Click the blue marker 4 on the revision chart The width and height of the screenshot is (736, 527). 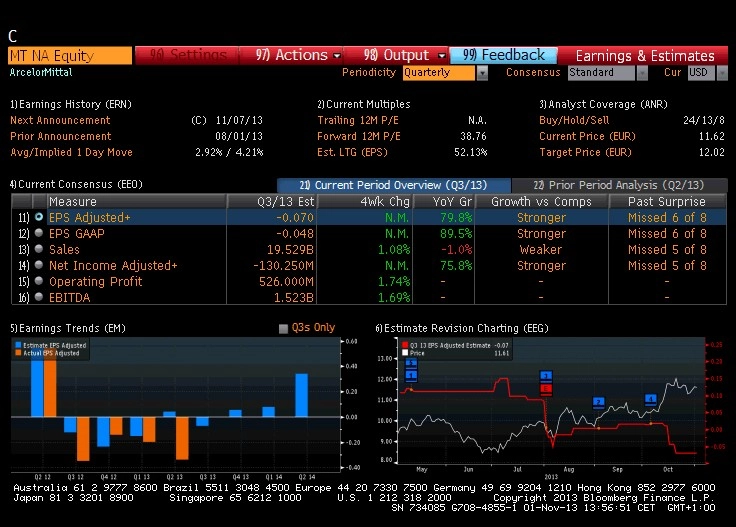point(650,399)
